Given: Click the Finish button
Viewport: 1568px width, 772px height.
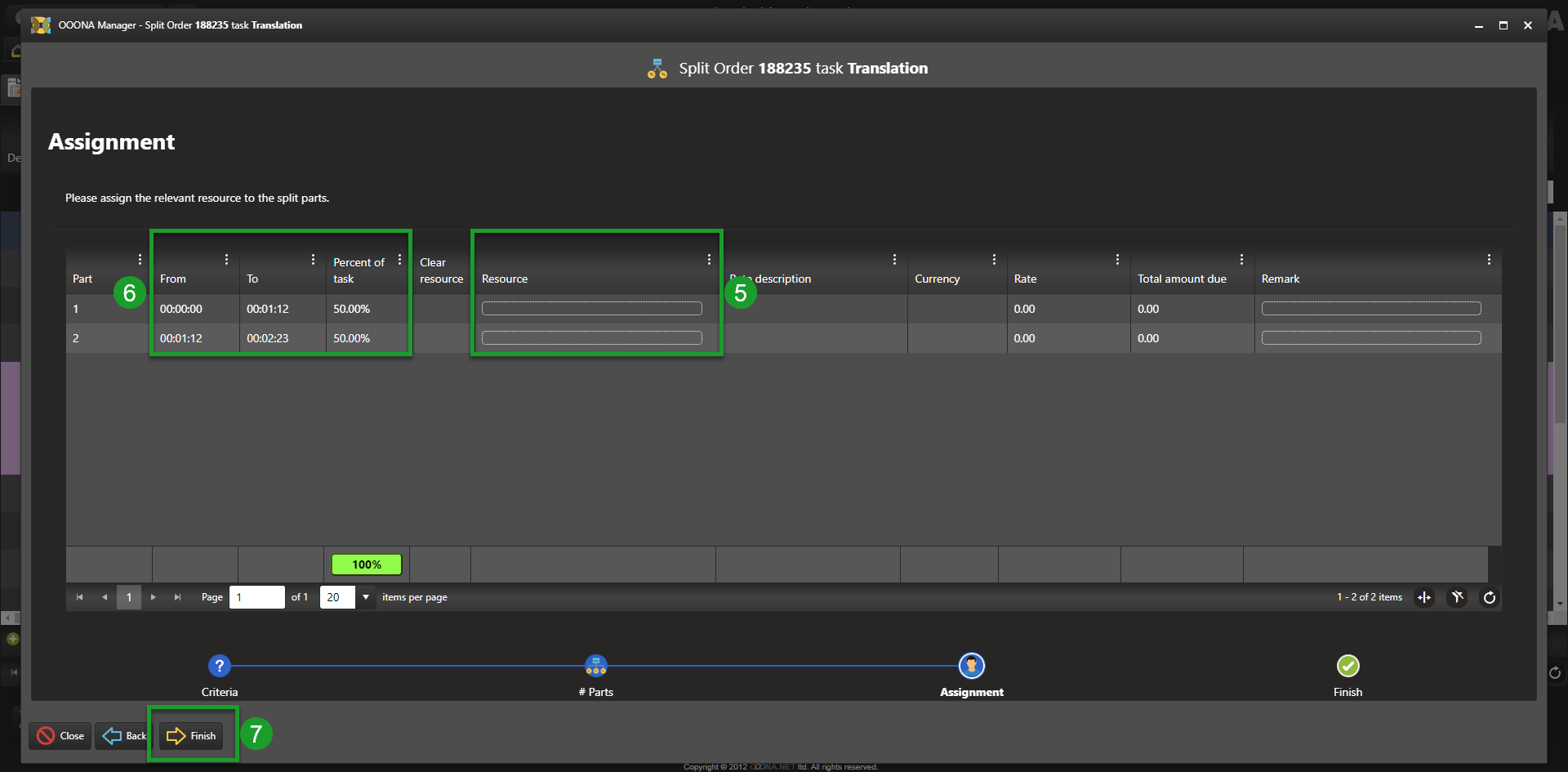Looking at the screenshot, I should 192,736.
